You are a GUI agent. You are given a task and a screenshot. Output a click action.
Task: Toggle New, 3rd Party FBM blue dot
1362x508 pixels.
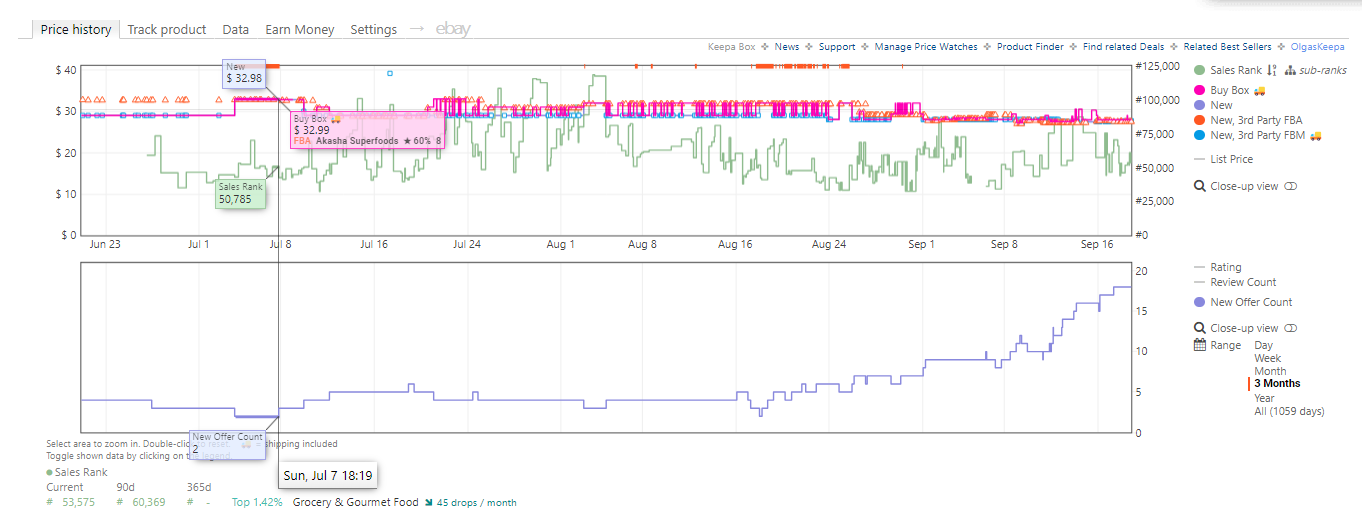[1199, 135]
